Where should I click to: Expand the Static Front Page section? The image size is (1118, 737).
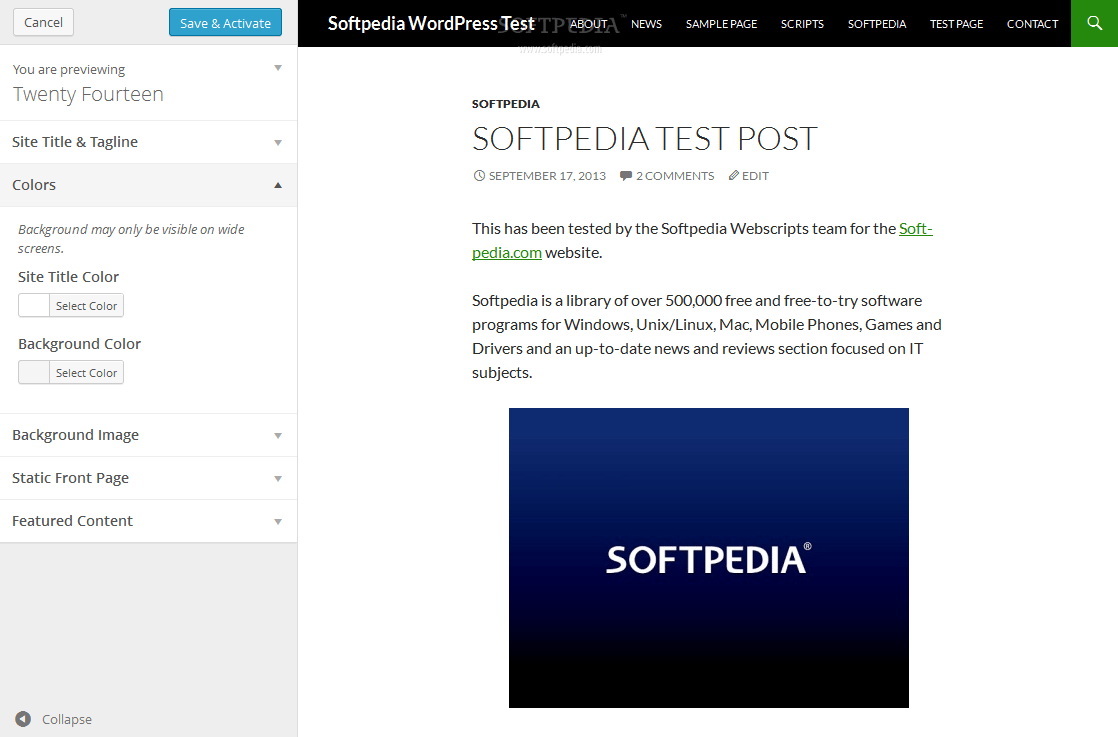148,478
